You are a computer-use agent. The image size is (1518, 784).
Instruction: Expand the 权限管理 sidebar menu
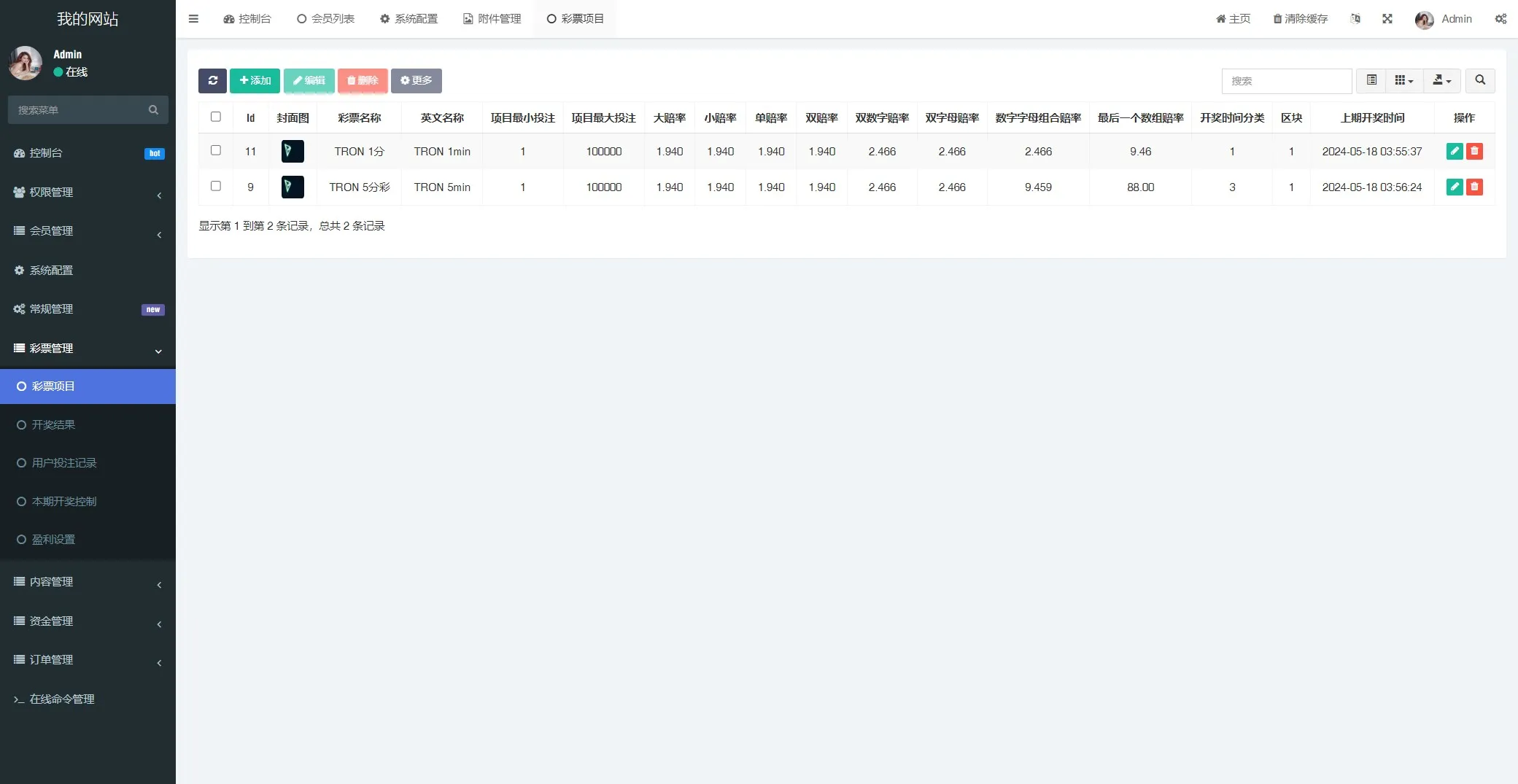(88, 193)
